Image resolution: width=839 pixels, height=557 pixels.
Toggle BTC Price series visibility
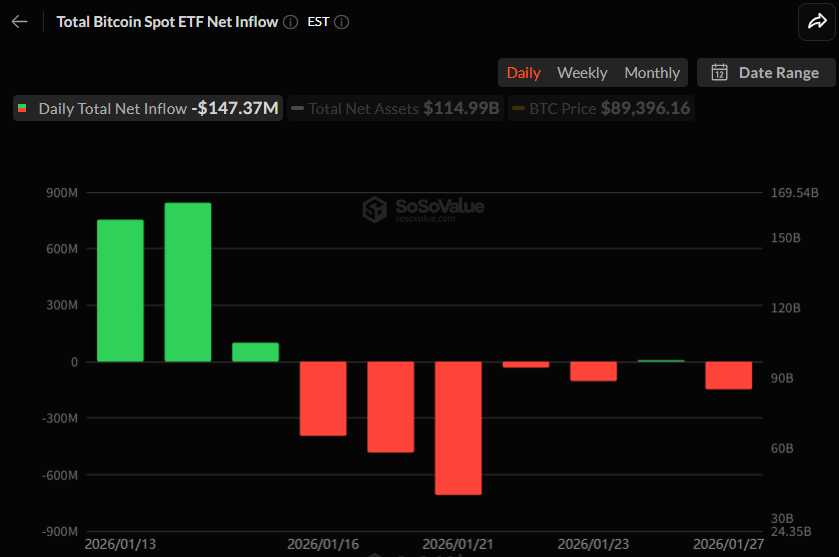pyautogui.click(x=601, y=108)
